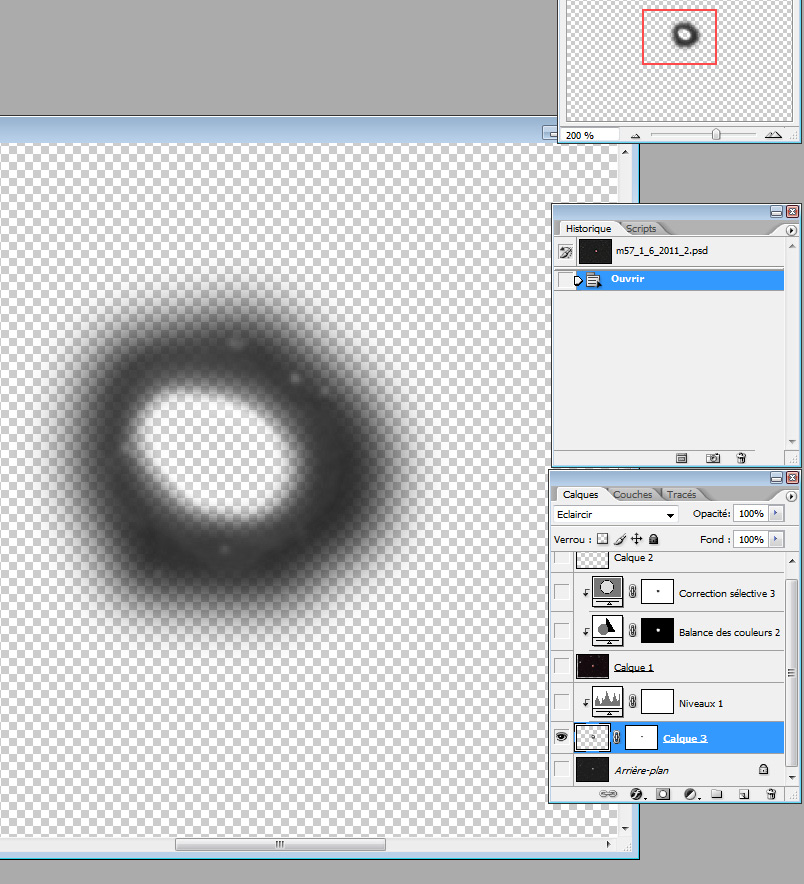804x884 pixels.
Task: Select the Ouvrir history state
Action: (669, 280)
